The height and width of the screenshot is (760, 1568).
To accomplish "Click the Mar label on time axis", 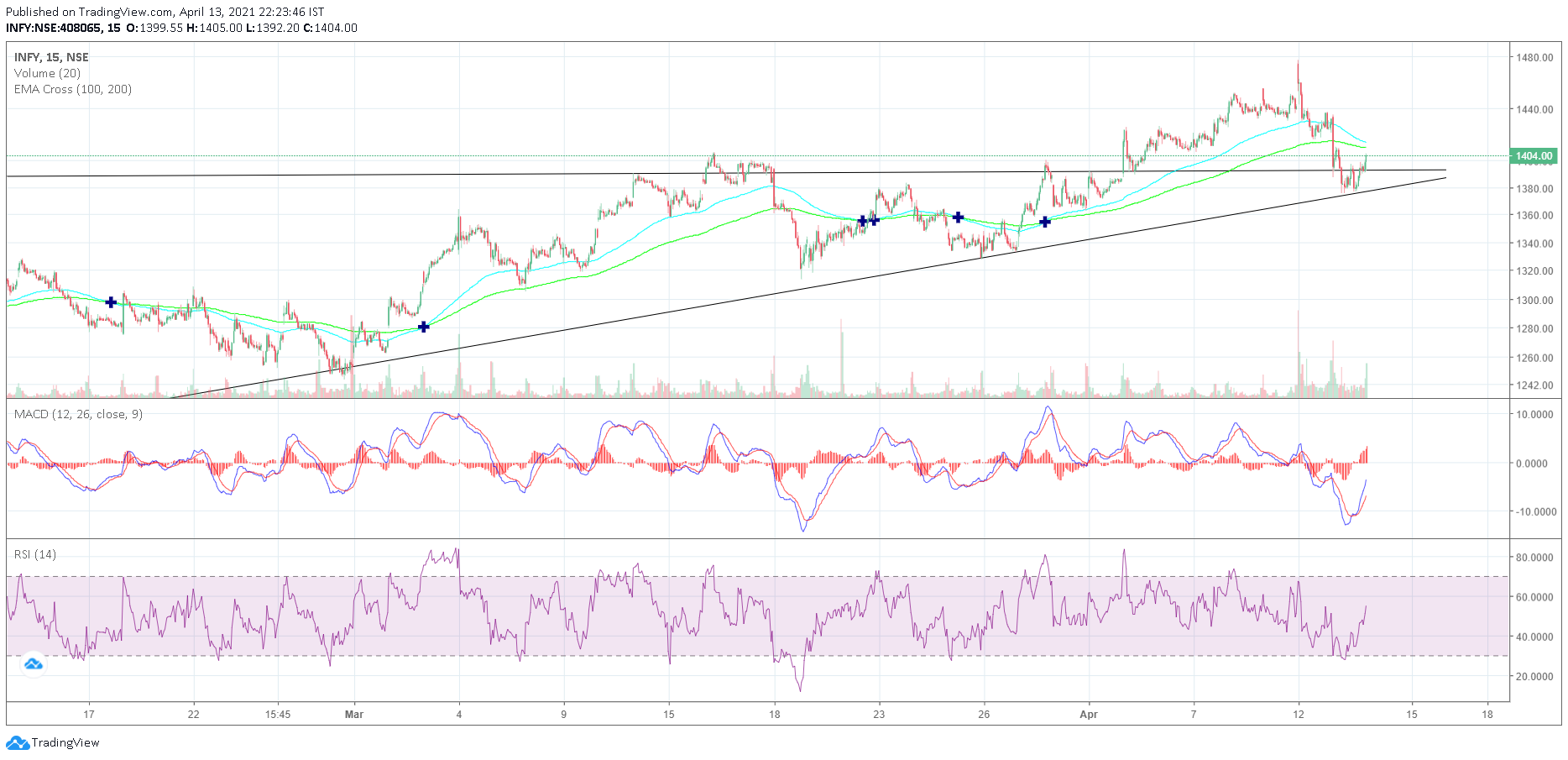I will point(354,715).
